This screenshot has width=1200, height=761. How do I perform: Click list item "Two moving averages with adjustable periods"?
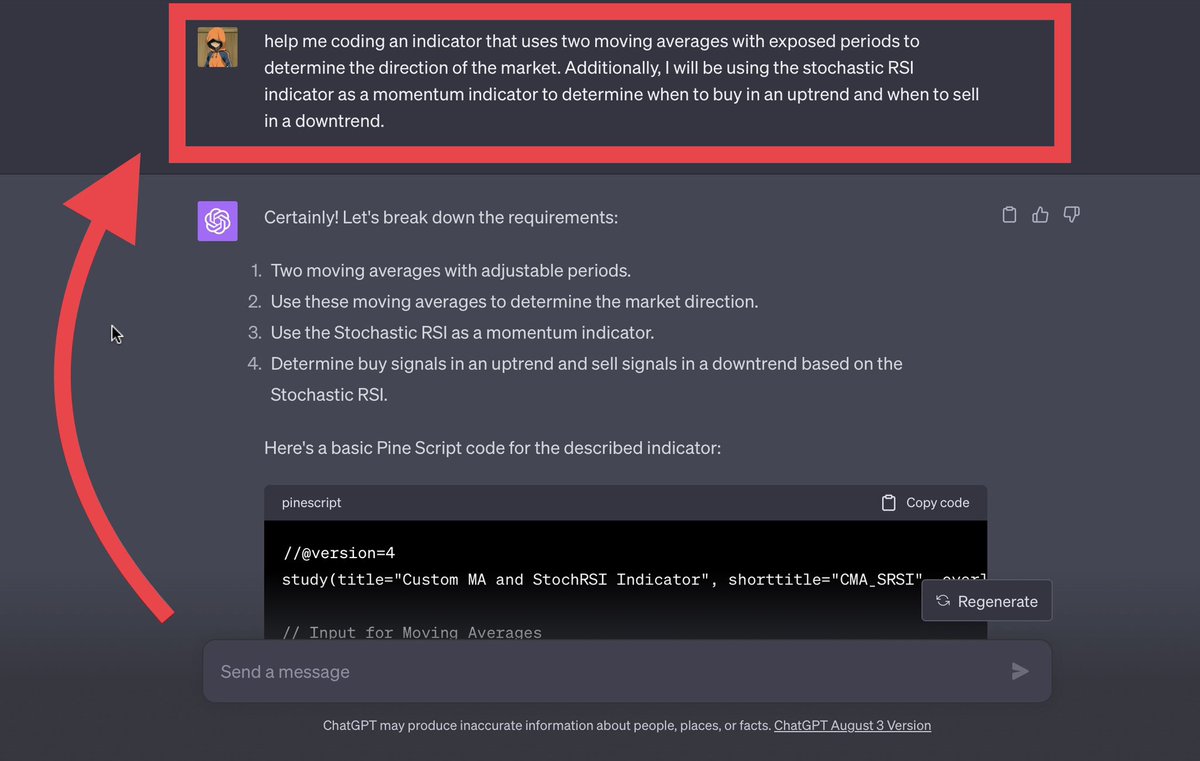point(451,271)
